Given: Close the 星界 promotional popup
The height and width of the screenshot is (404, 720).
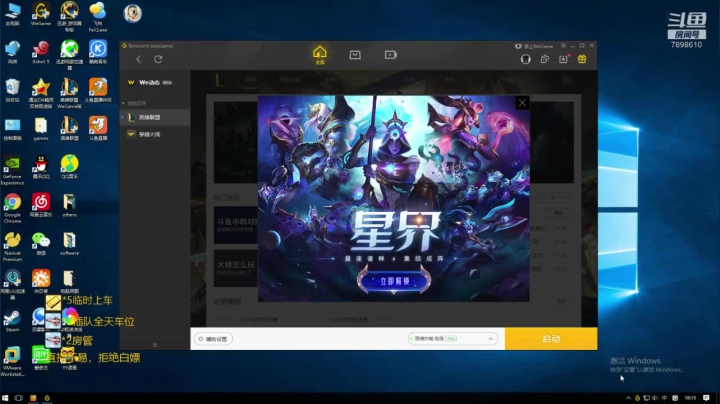Looking at the screenshot, I should [522, 103].
